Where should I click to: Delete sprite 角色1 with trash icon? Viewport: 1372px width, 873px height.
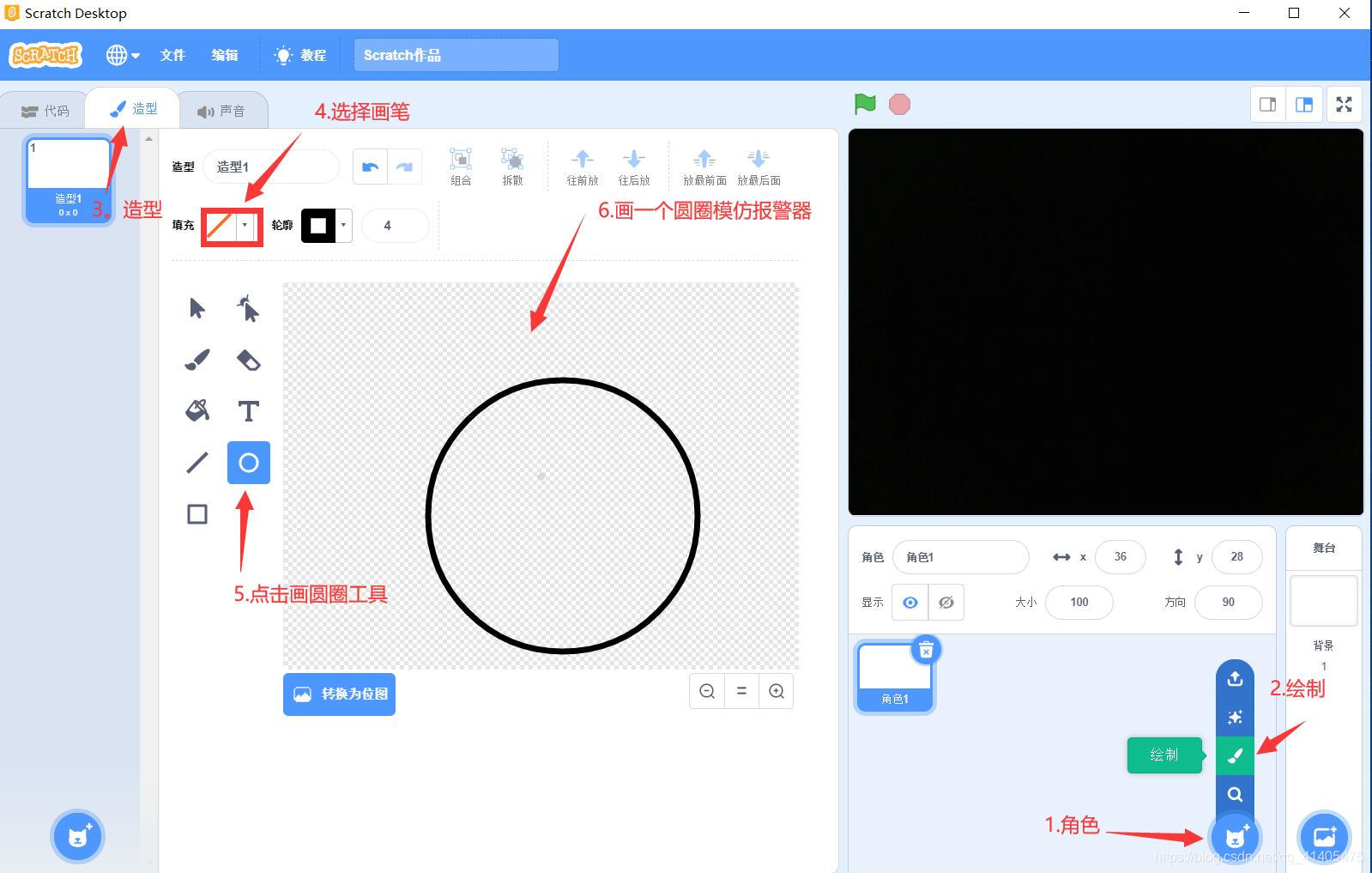[x=926, y=650]
